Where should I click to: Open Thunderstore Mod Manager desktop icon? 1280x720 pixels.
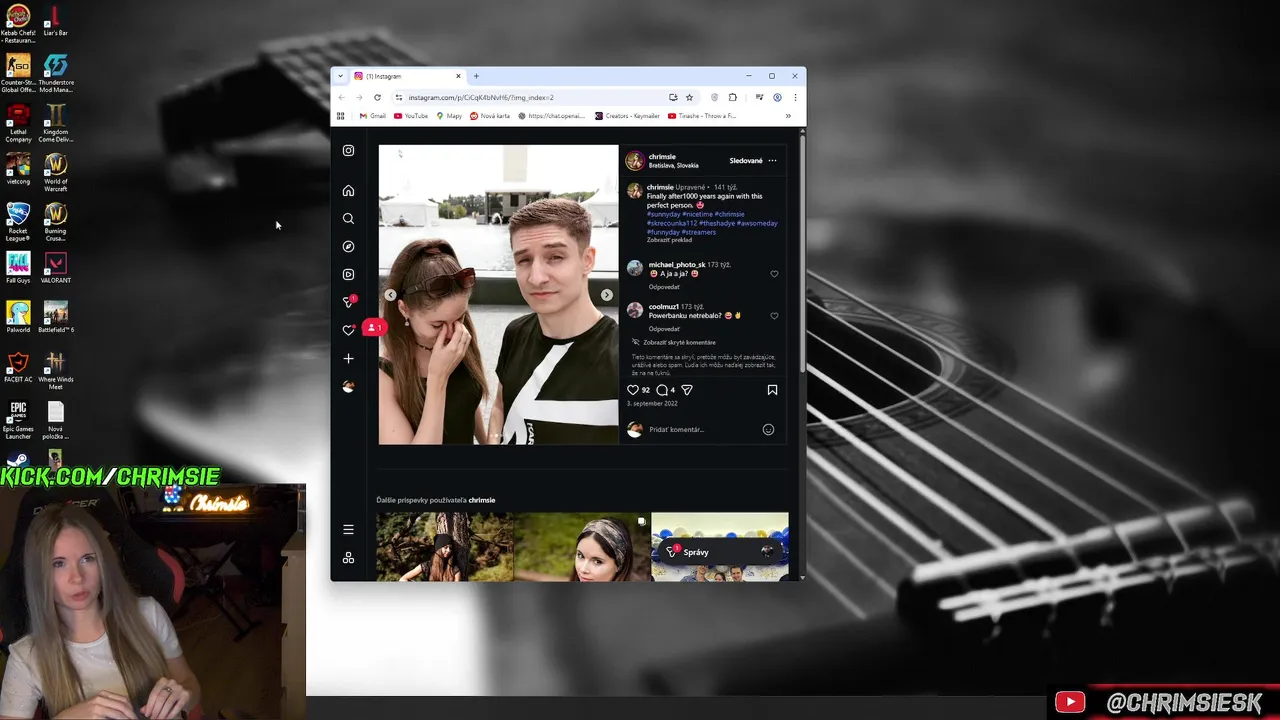55,72
